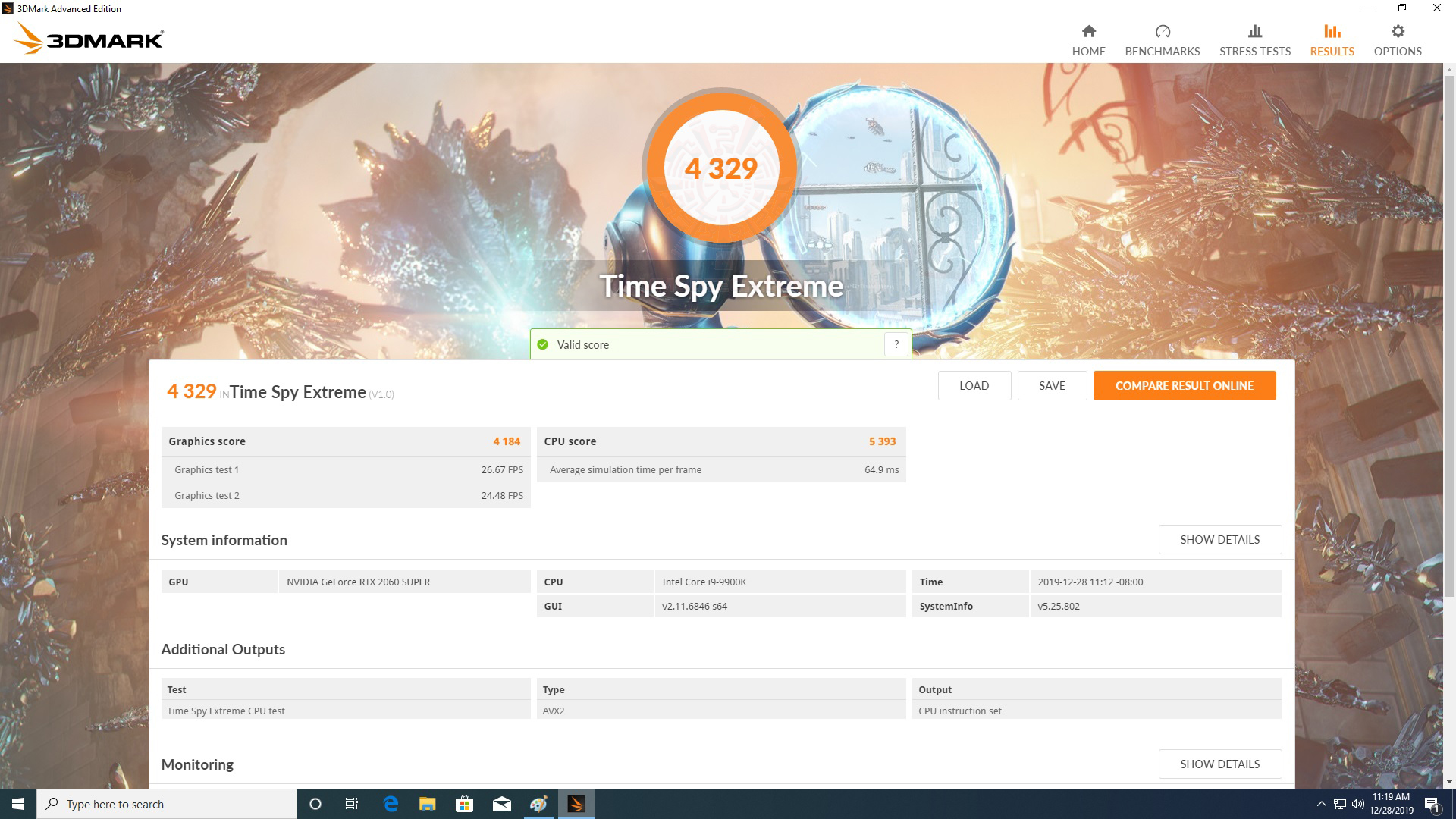Screen dimensions: 1456x819
Task: Open the Options gear icon
Action: click(1397, 38)
